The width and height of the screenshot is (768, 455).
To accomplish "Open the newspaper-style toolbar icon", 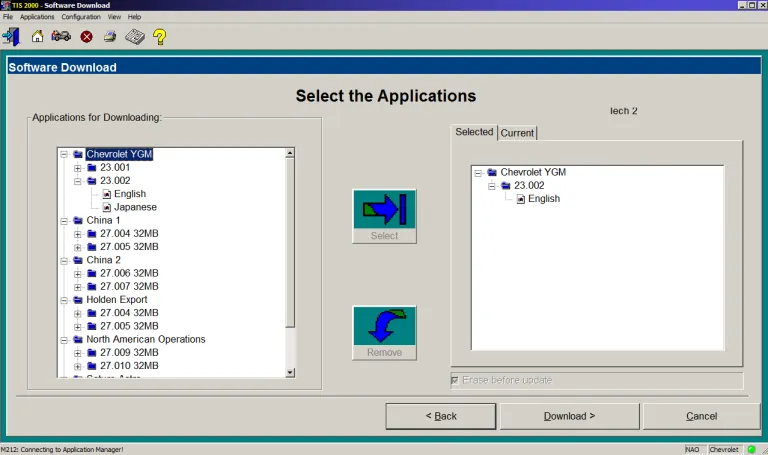I will [x=135, y=37].
